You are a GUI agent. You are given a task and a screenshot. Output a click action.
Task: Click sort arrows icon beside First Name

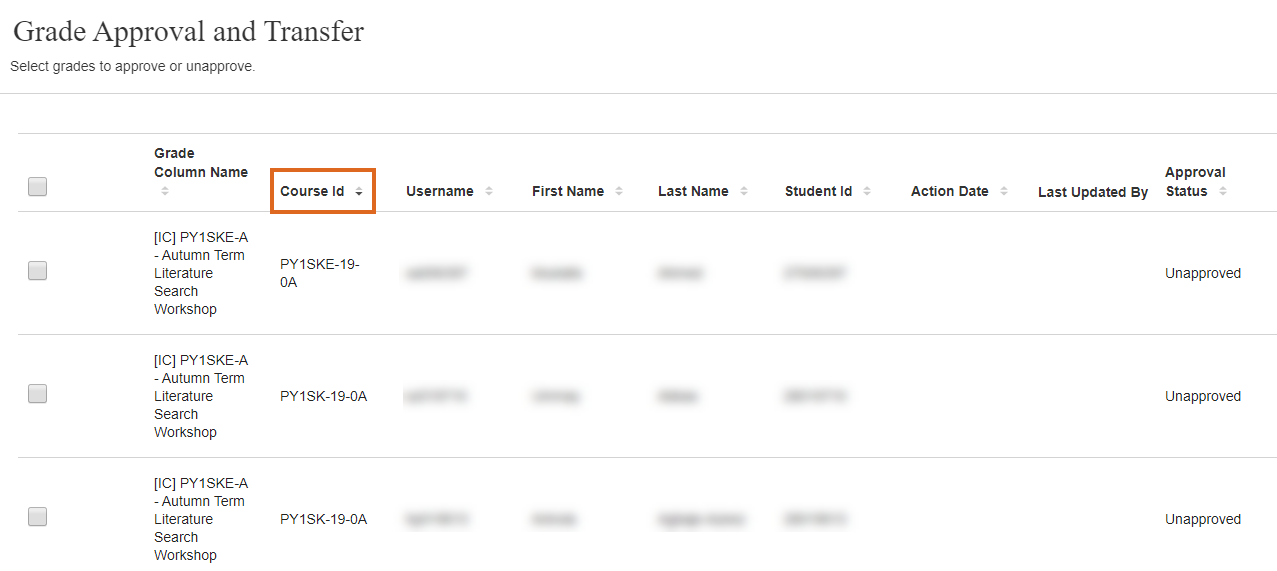619,192
